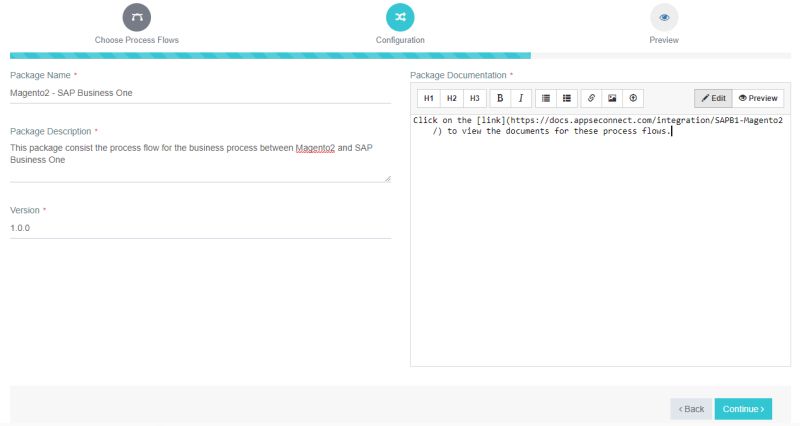Screen dimensions: 800x426
Task: Click the Package Name input field
Action: tap(201, 93)
